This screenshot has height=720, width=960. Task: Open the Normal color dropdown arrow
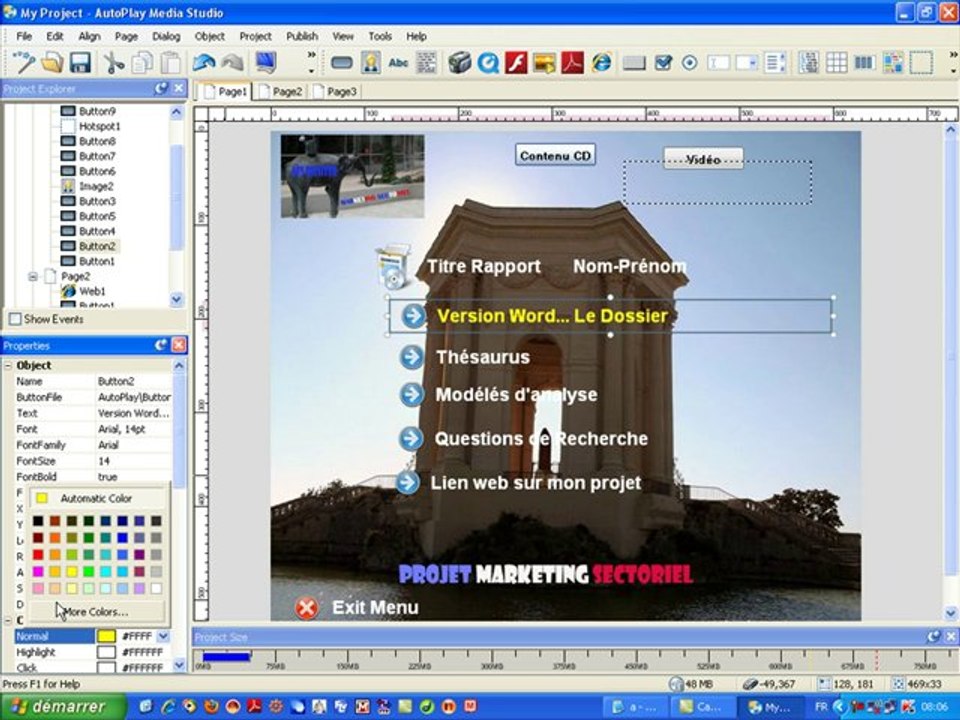[163, 636]
